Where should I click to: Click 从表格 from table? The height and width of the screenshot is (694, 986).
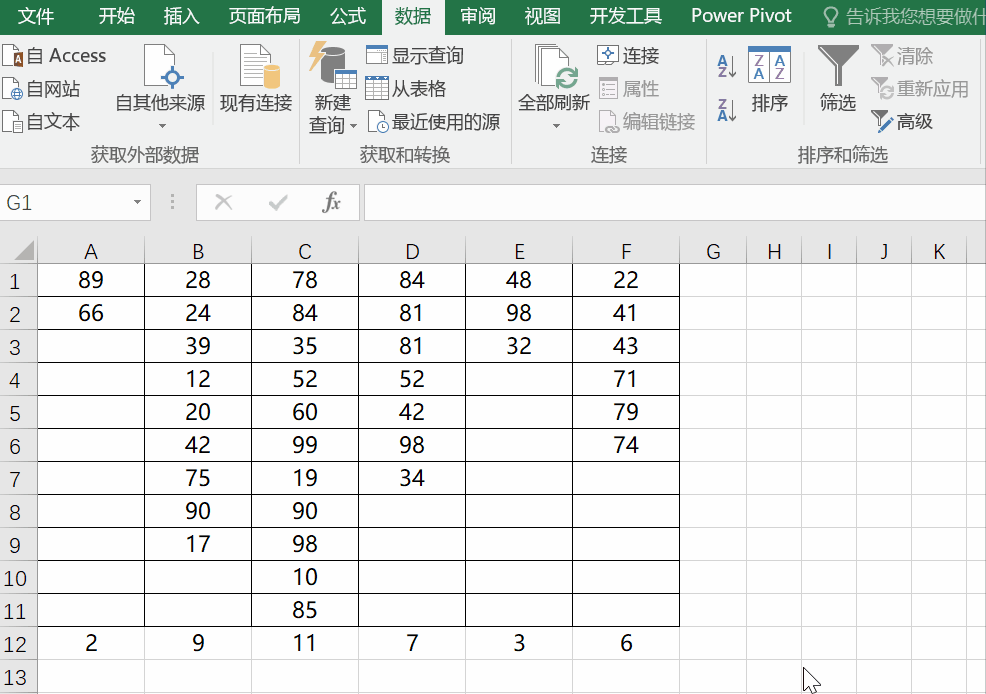[406, 89]
